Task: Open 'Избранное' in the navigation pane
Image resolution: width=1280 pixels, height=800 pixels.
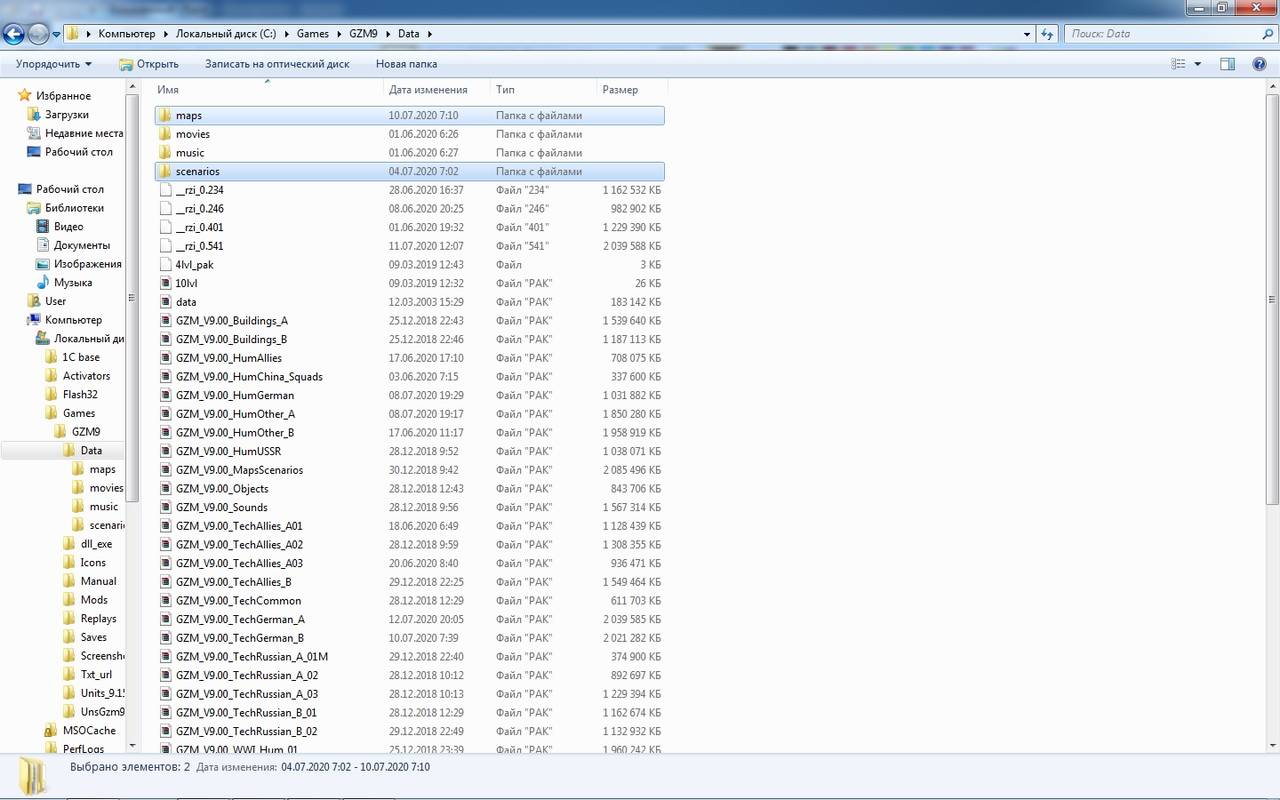Action: point(63,96)
